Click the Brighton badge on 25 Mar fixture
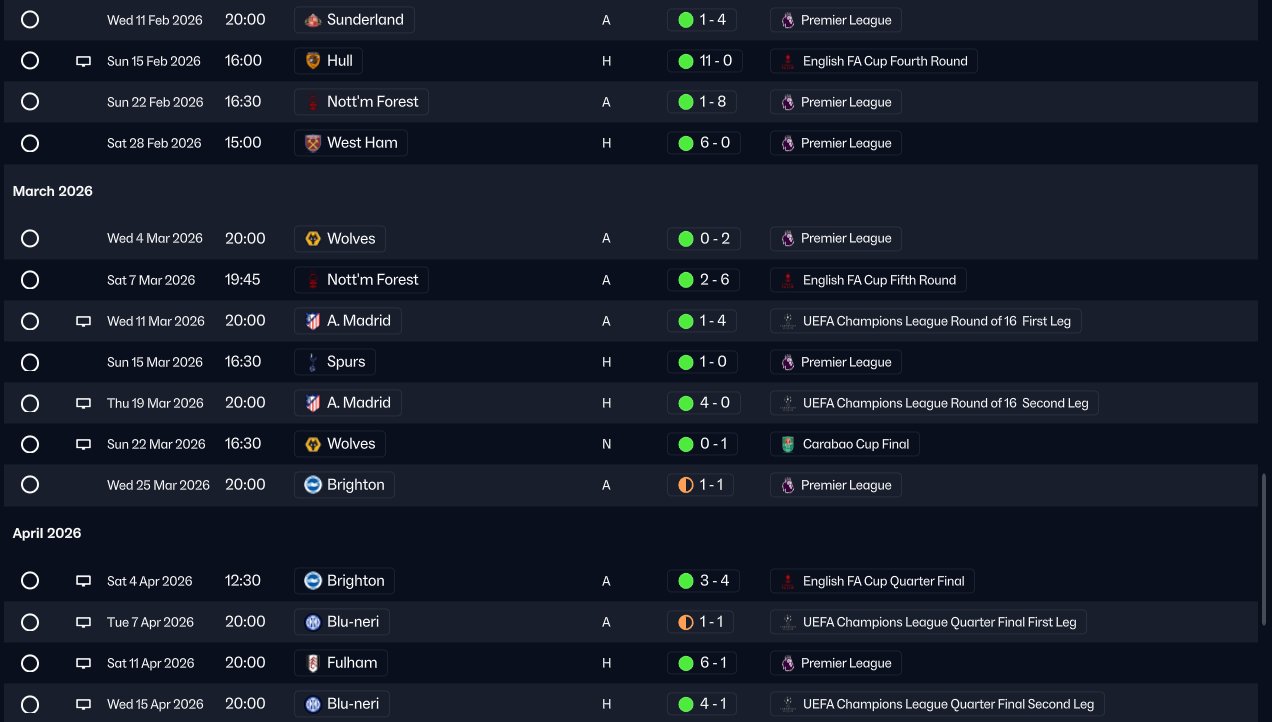The image size is (1272, 722). point(313,485)
